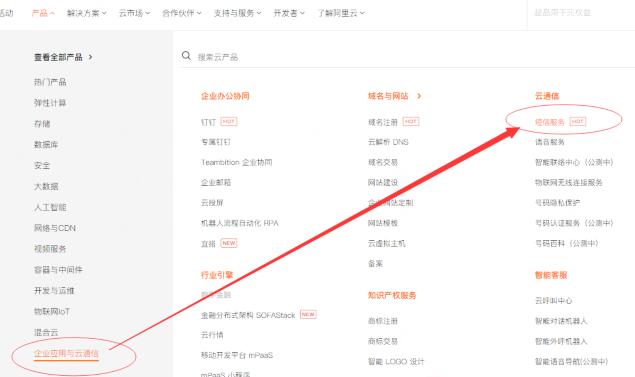Open 商标交易 link

(x=383, y=341)
